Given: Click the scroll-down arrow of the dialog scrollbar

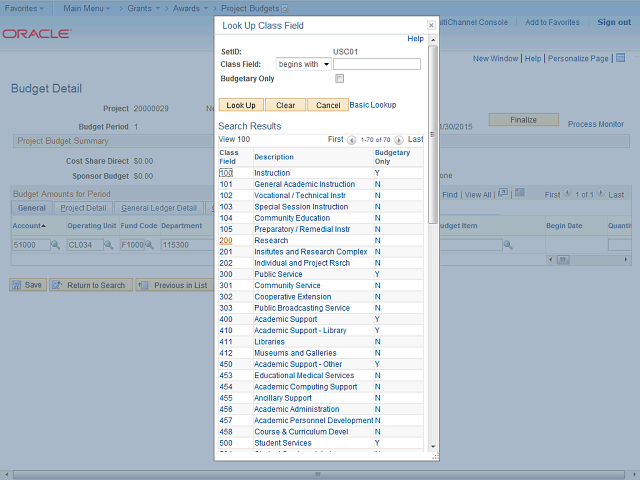Looking at the screenshot, I should (x=432, y=447).
